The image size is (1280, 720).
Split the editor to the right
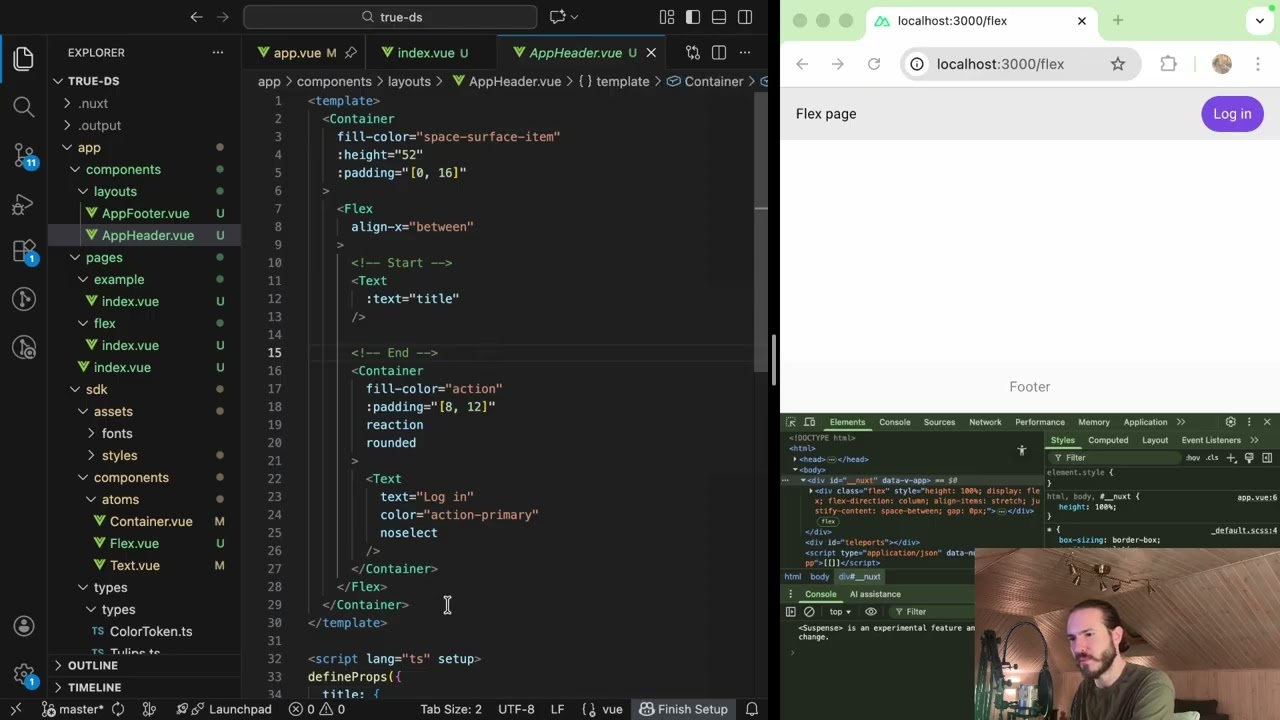pyautogui.click(x=719, y=53)
